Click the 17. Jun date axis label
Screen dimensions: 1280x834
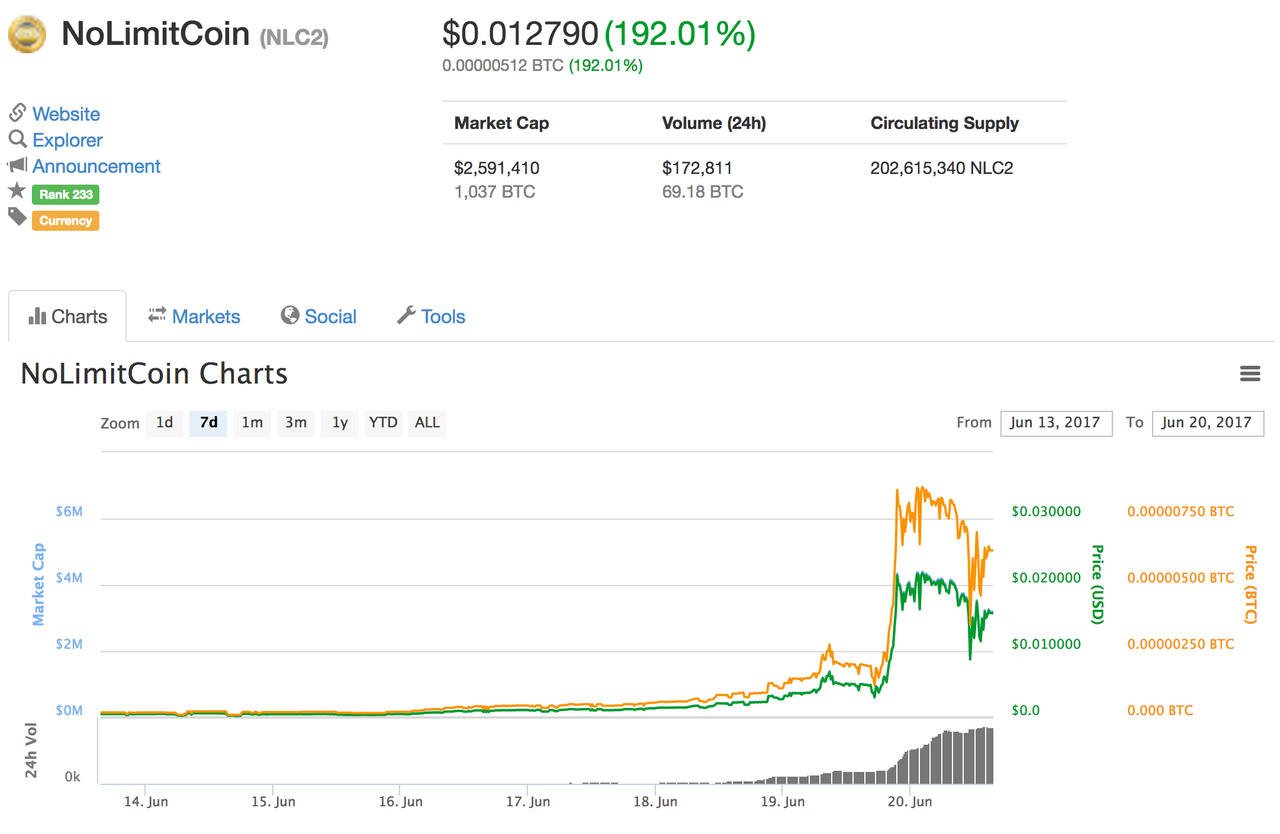[x=529, y=802]
